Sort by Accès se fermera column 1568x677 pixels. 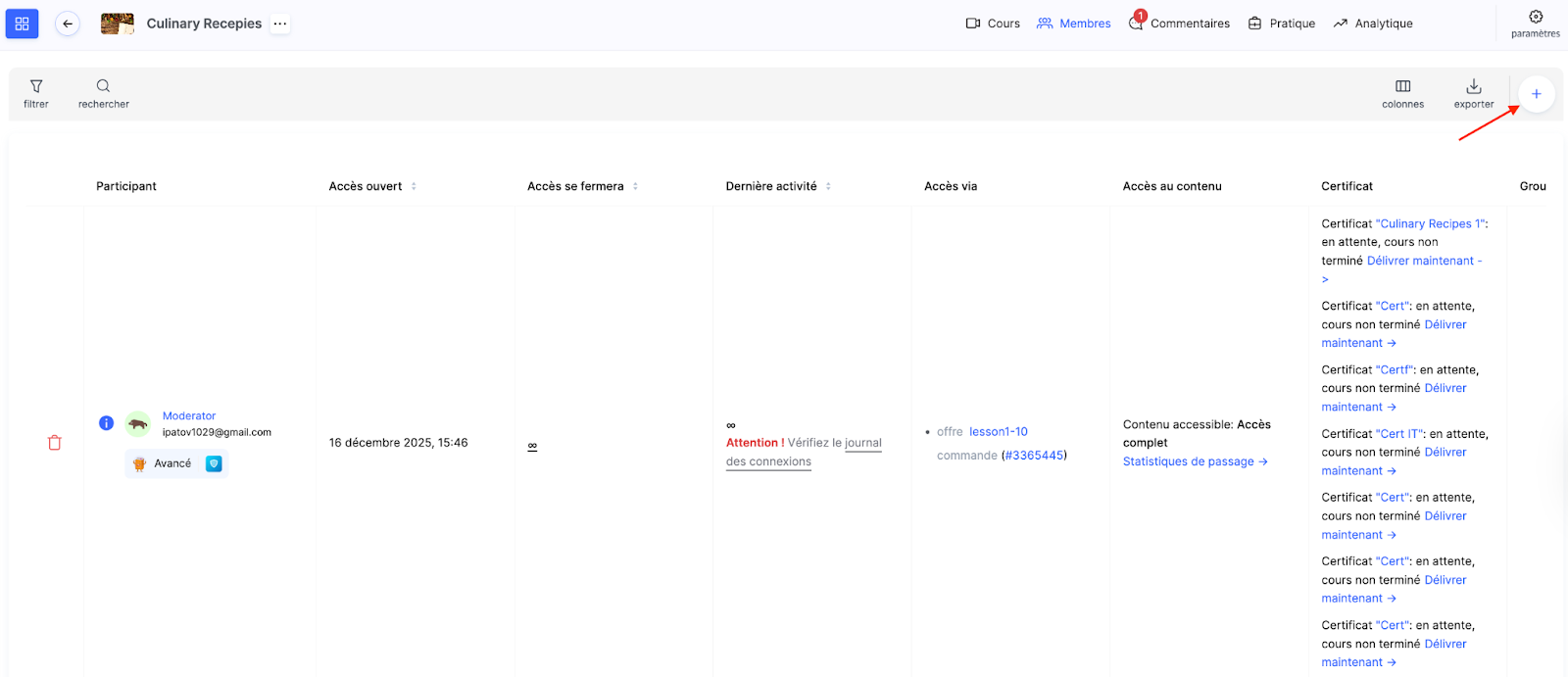[x=635, y=186]
